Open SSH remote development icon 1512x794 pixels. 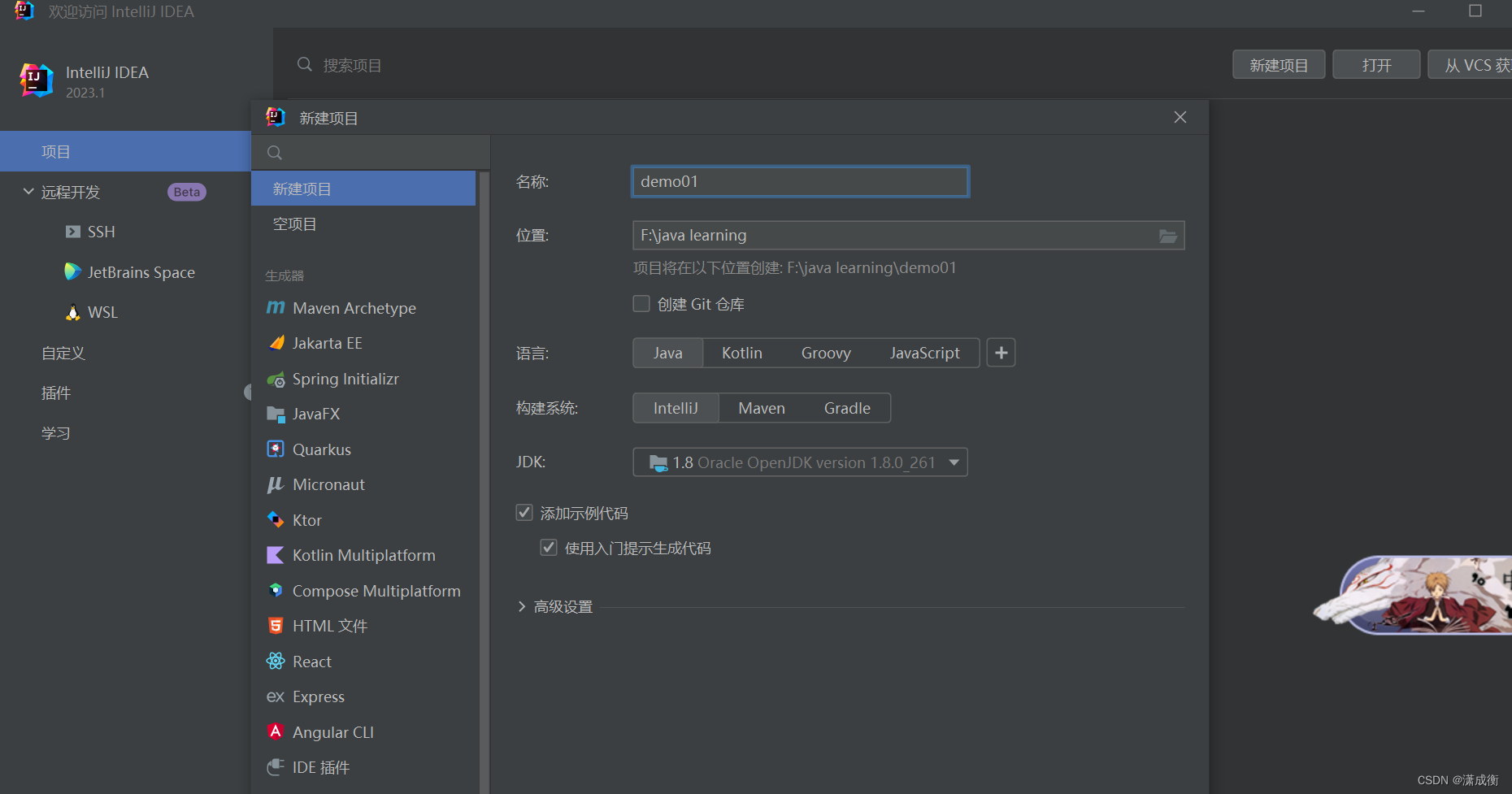click(x=72, y=232)
